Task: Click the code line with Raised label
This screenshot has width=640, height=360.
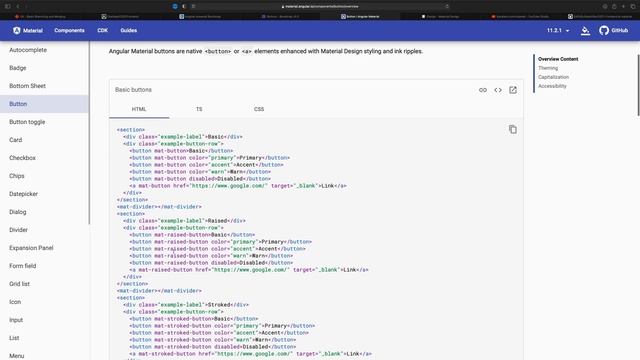Action: point(184,221)
